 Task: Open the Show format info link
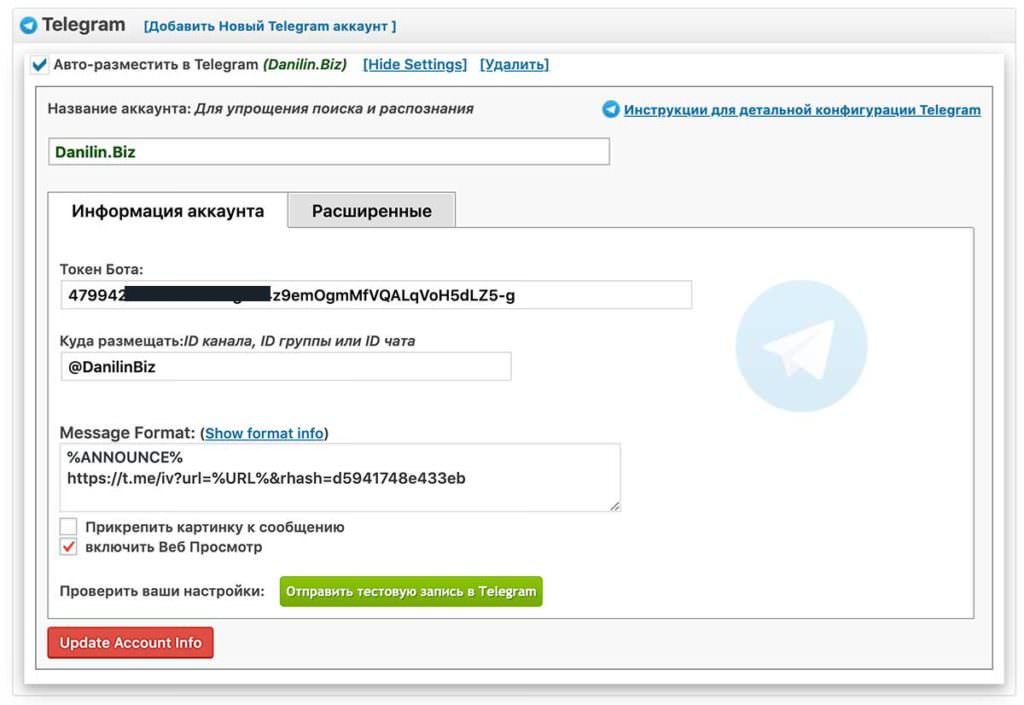[x=264, y=433]
